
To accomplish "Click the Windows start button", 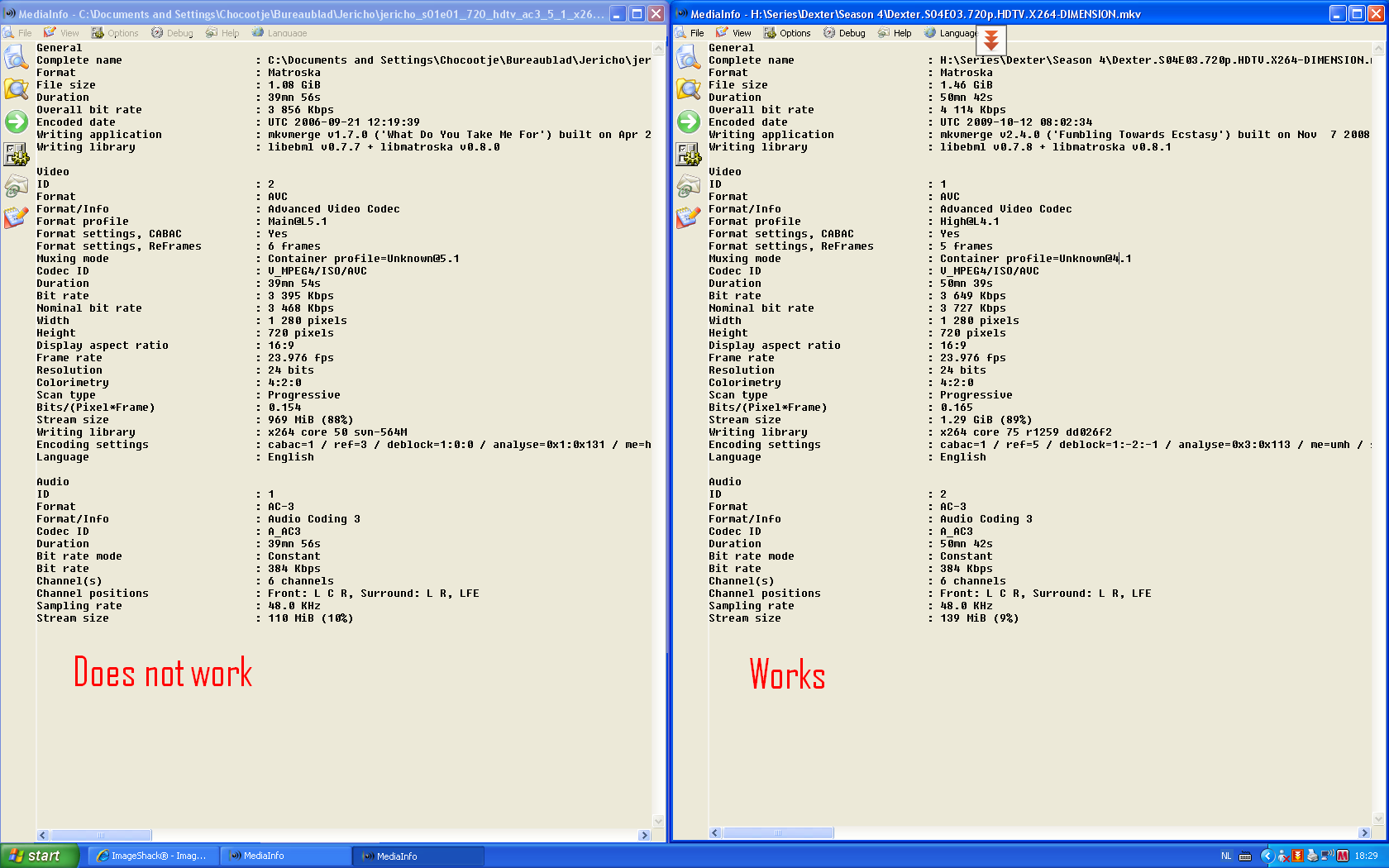I will tap(40, 856).
